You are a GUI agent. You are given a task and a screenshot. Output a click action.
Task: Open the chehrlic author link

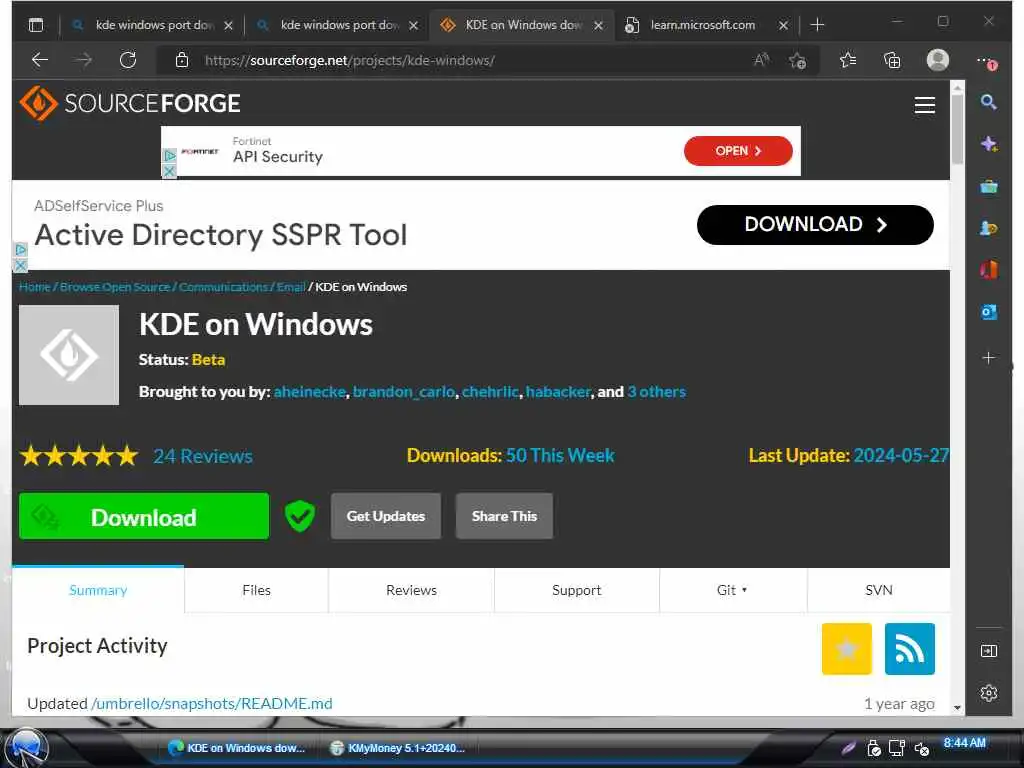pyautogui.click(x=490, y=392)
